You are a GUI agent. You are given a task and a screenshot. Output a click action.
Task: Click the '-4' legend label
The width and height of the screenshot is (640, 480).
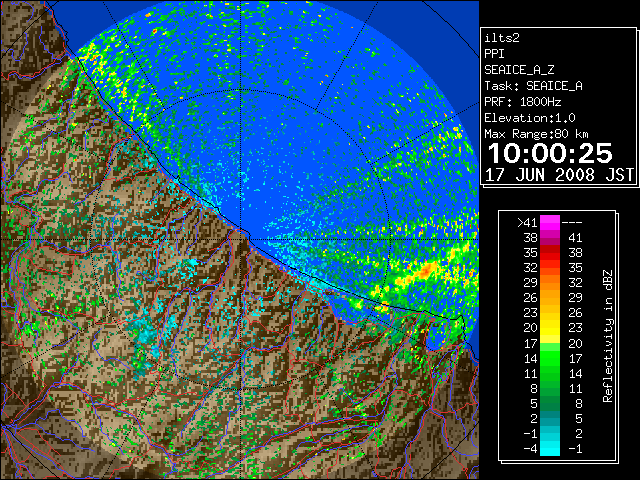tap(530, 449)
